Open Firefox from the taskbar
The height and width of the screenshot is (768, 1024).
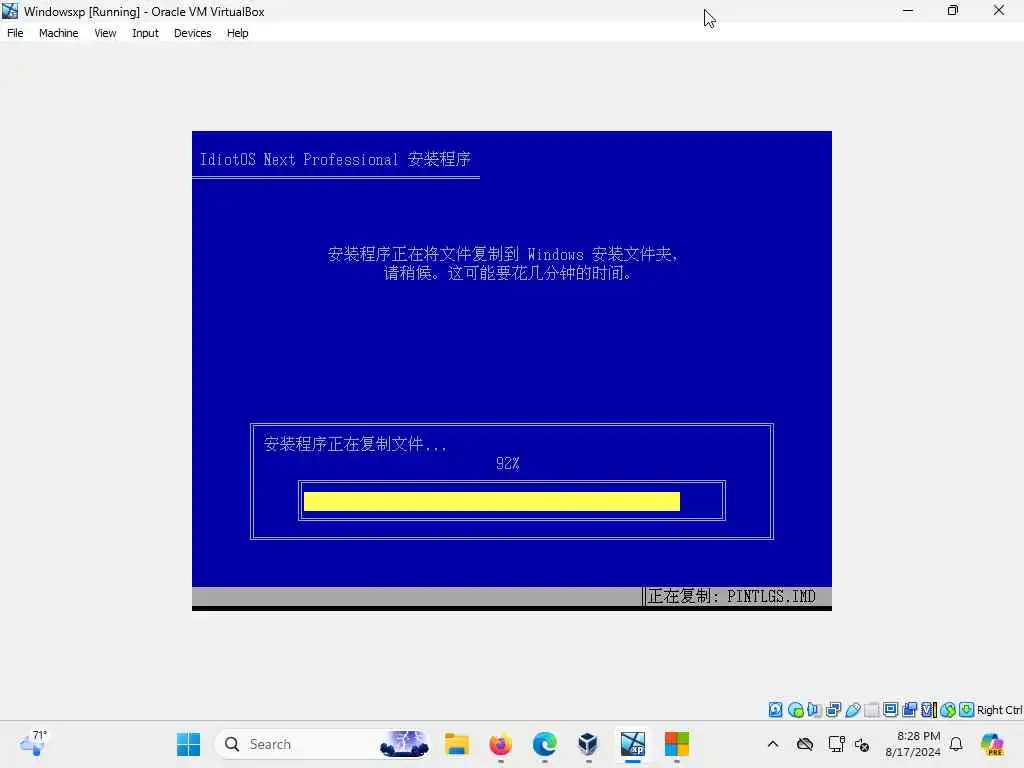click(501, 744)
